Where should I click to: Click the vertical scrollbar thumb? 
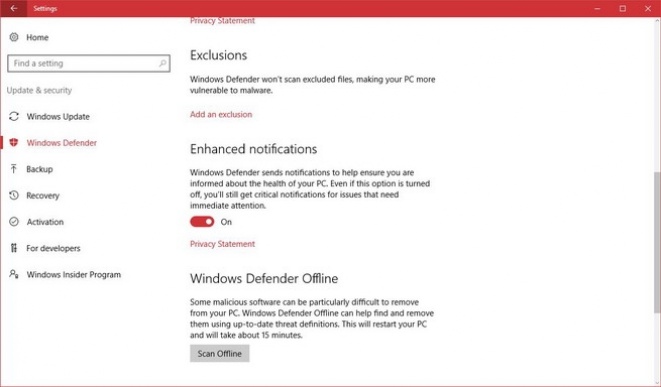coord(657,242)
